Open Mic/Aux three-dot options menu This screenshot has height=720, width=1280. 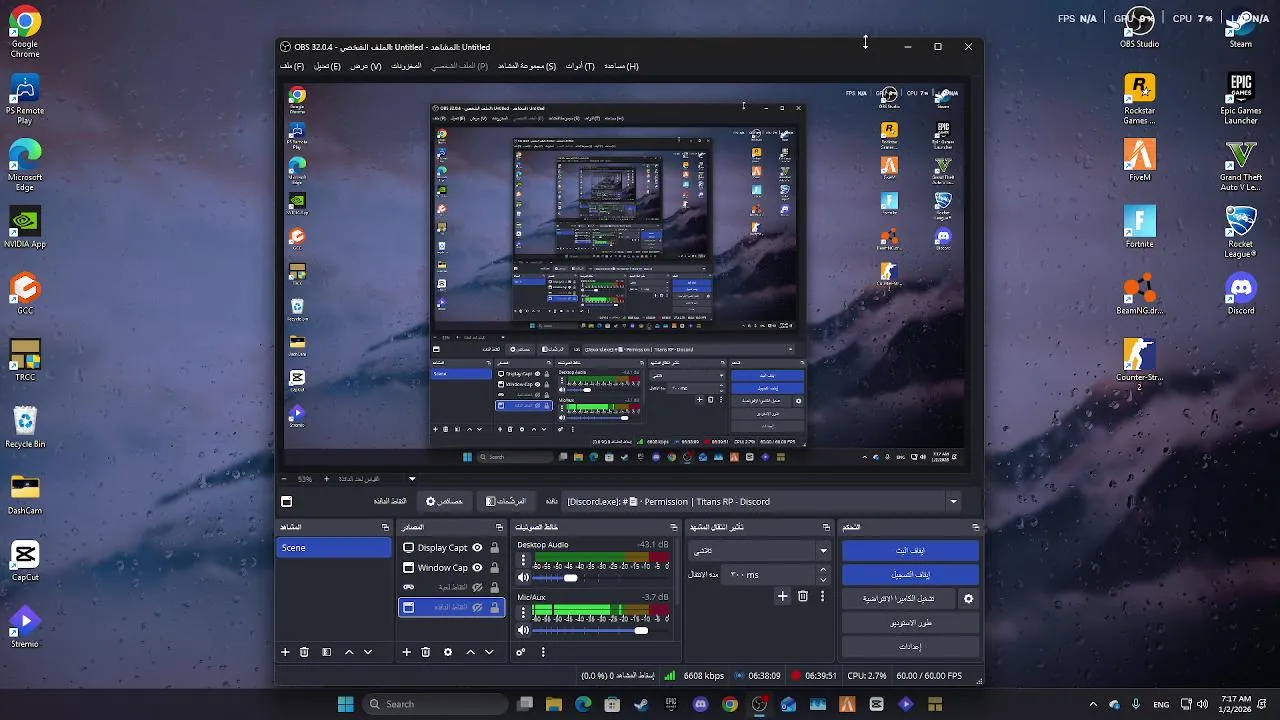(523, 613)
